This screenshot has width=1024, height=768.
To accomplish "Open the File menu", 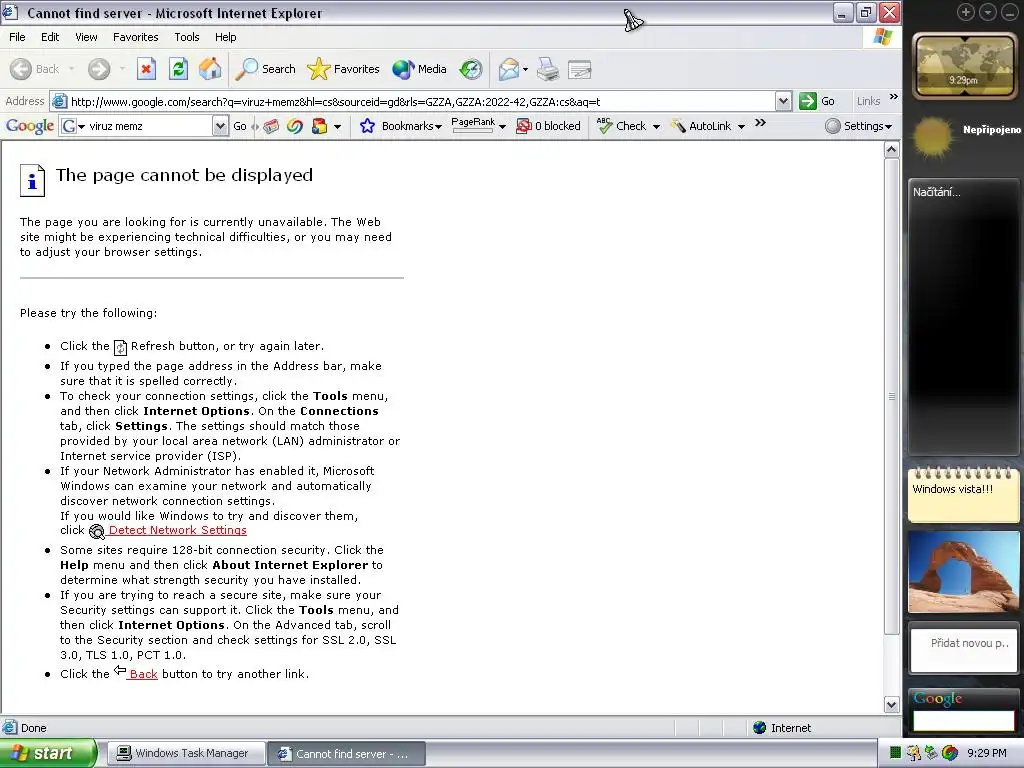I will click(17, 37).
